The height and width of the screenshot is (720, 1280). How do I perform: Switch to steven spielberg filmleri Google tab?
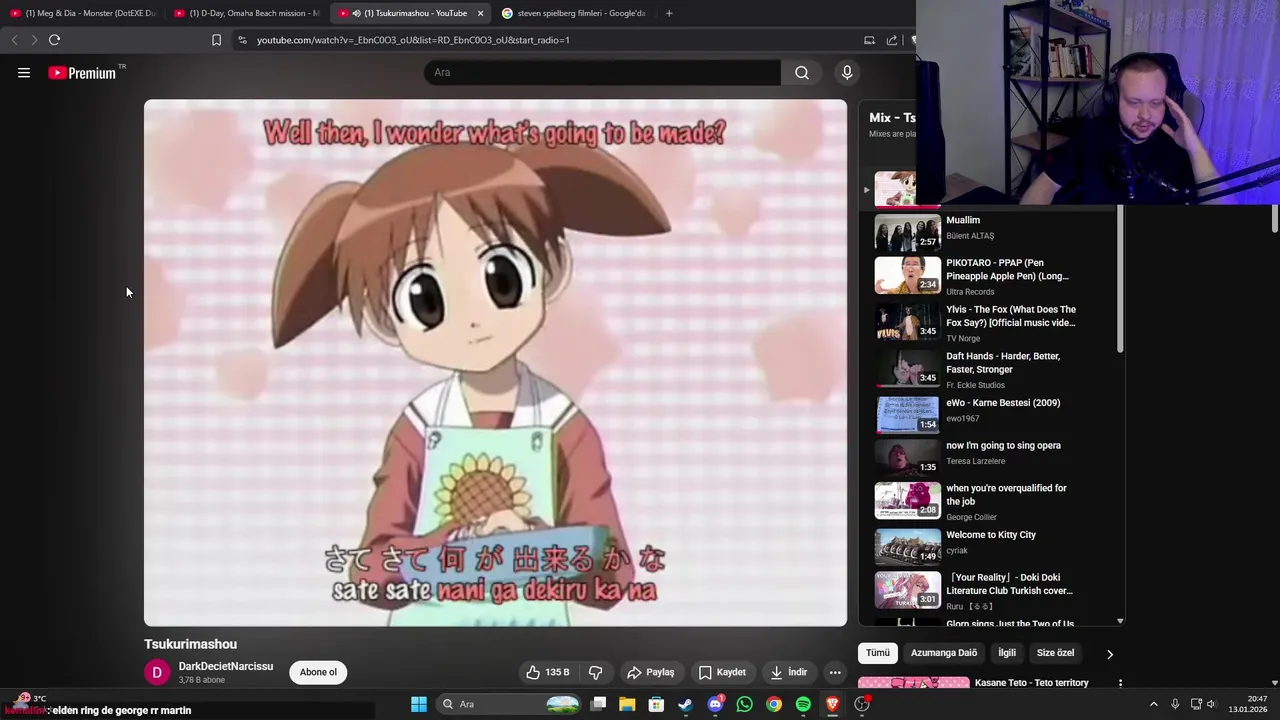click(573, 13)
